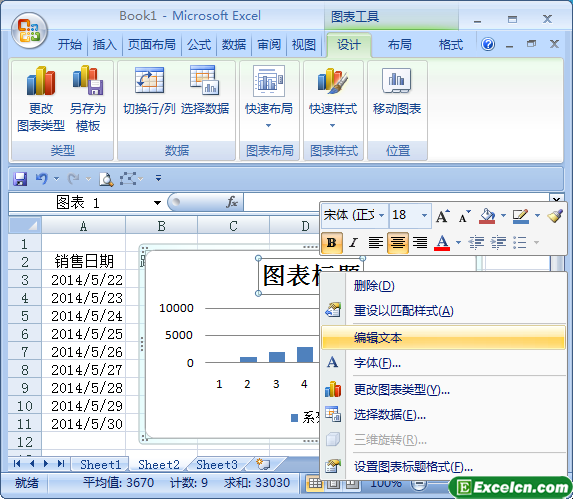Expand 快速样式 gallery dropdown
Viewport: 573px width, 499px height.
(333, 126)
